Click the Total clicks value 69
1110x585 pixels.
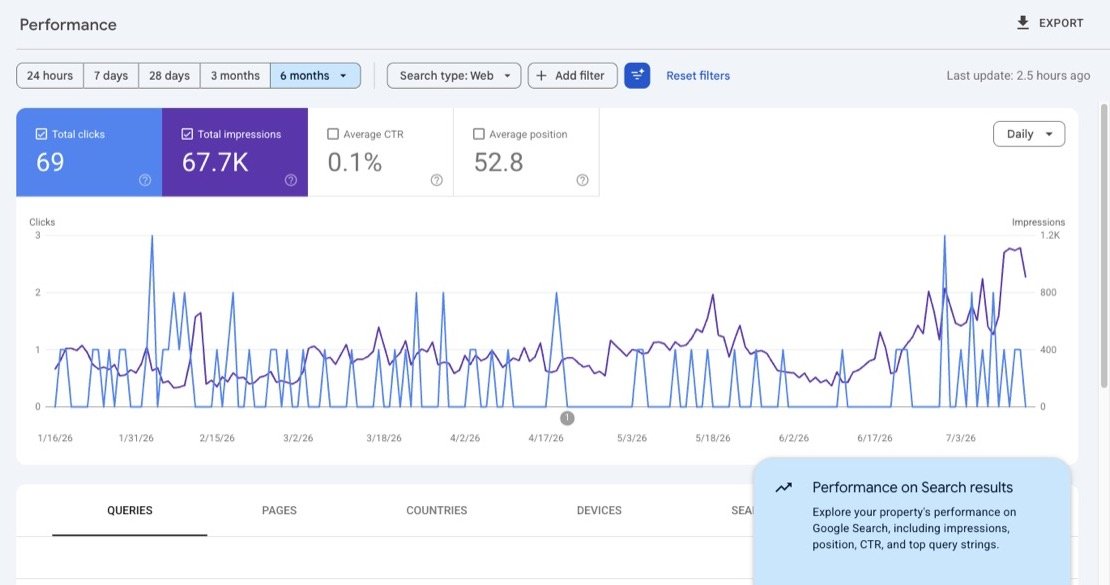coord(50,162)
